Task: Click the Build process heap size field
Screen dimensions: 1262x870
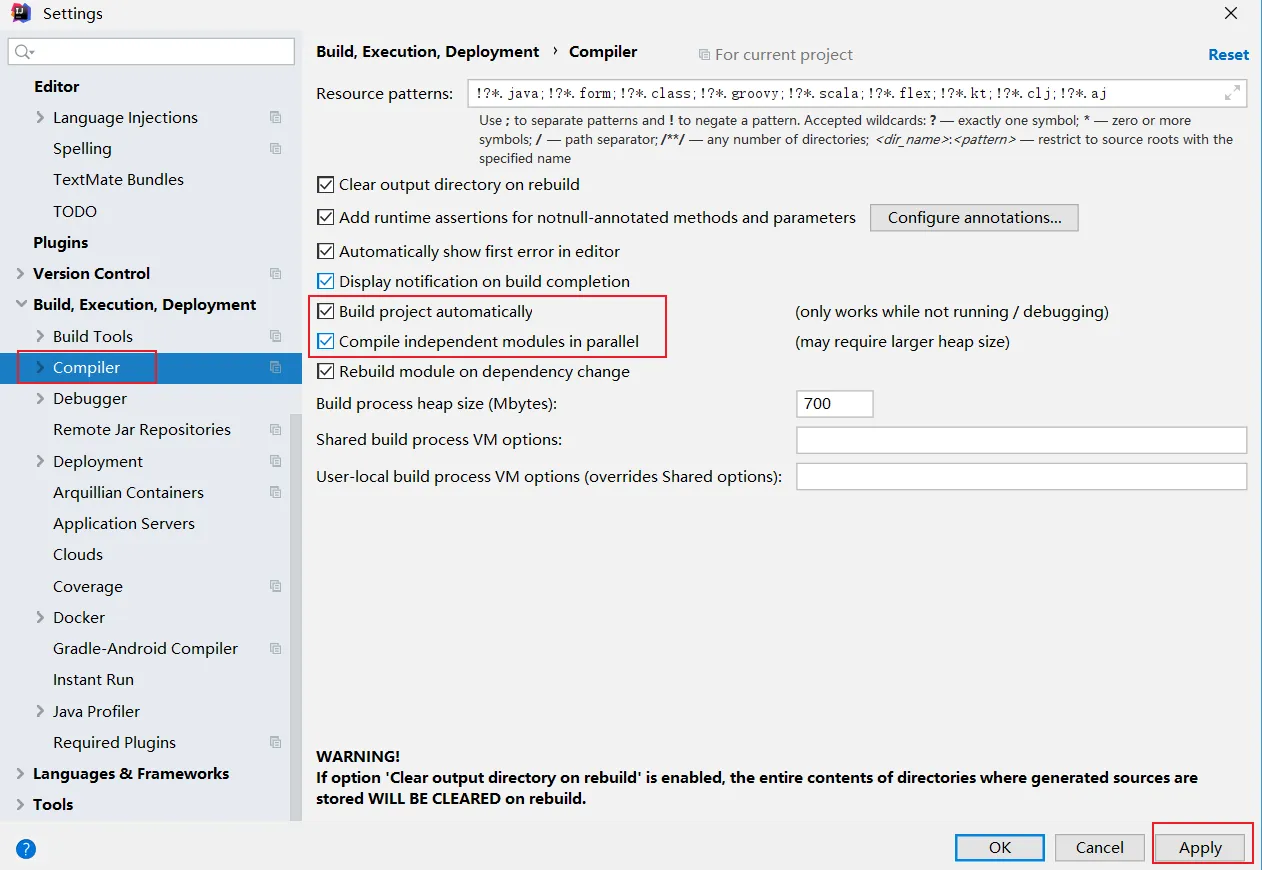Action: [x=834, y=404]
